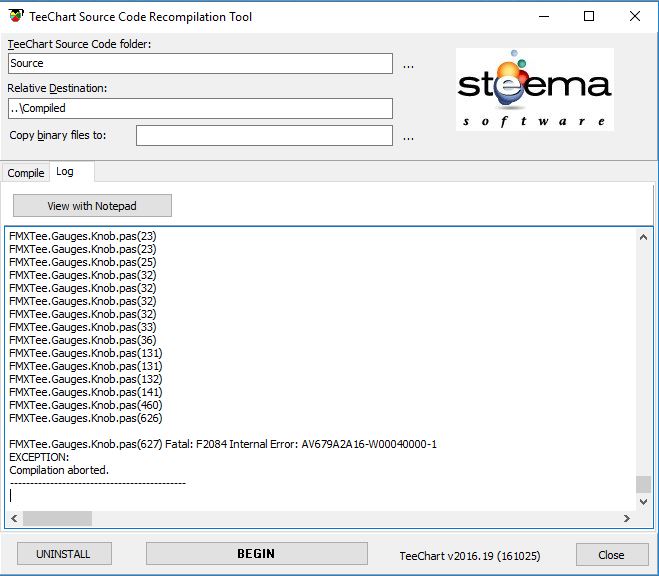Click the TeeChart app icon in title bar
The height and width of the screenshot is (576, 659).
tap(16, 16)
